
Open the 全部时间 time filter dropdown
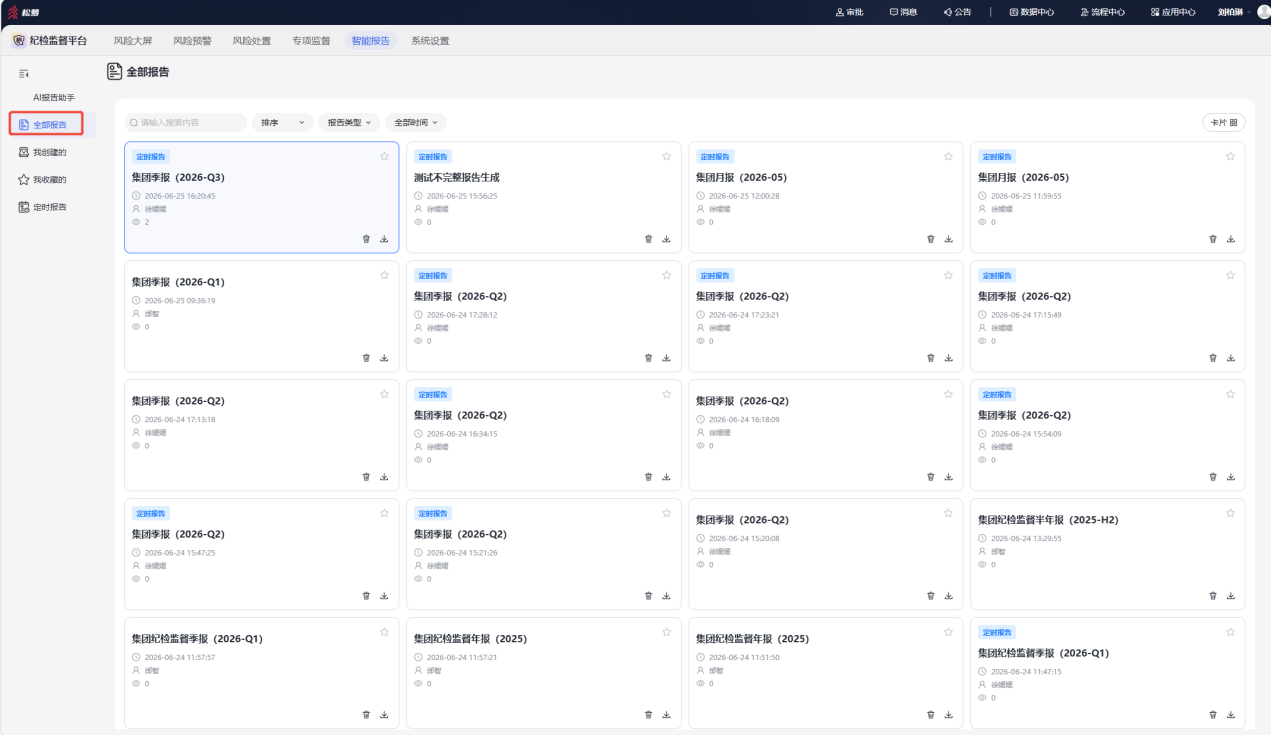pyautogui.click(x=416, y=123)
